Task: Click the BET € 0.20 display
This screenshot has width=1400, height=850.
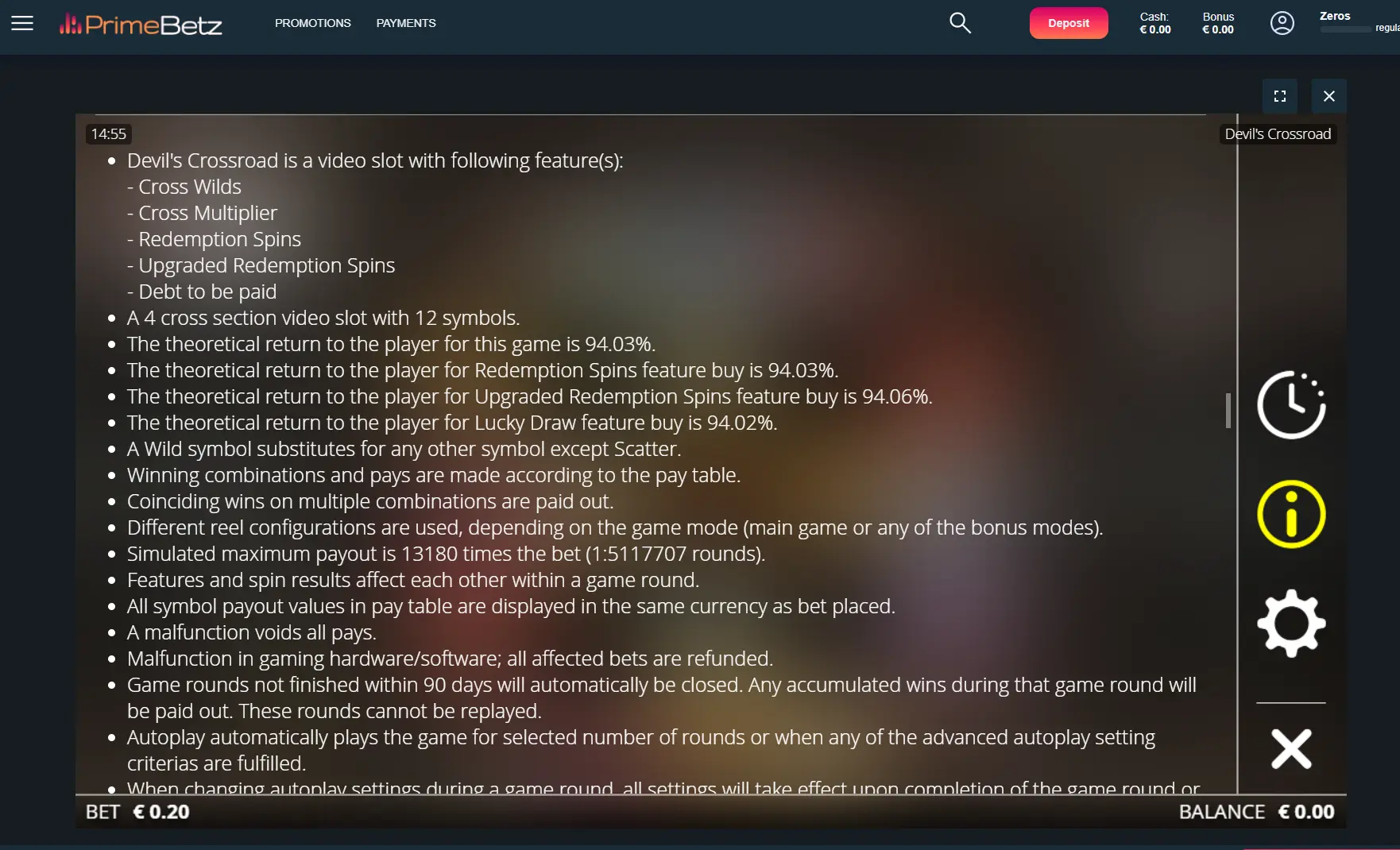Action: pyautogui.click(x=137, y=812)
